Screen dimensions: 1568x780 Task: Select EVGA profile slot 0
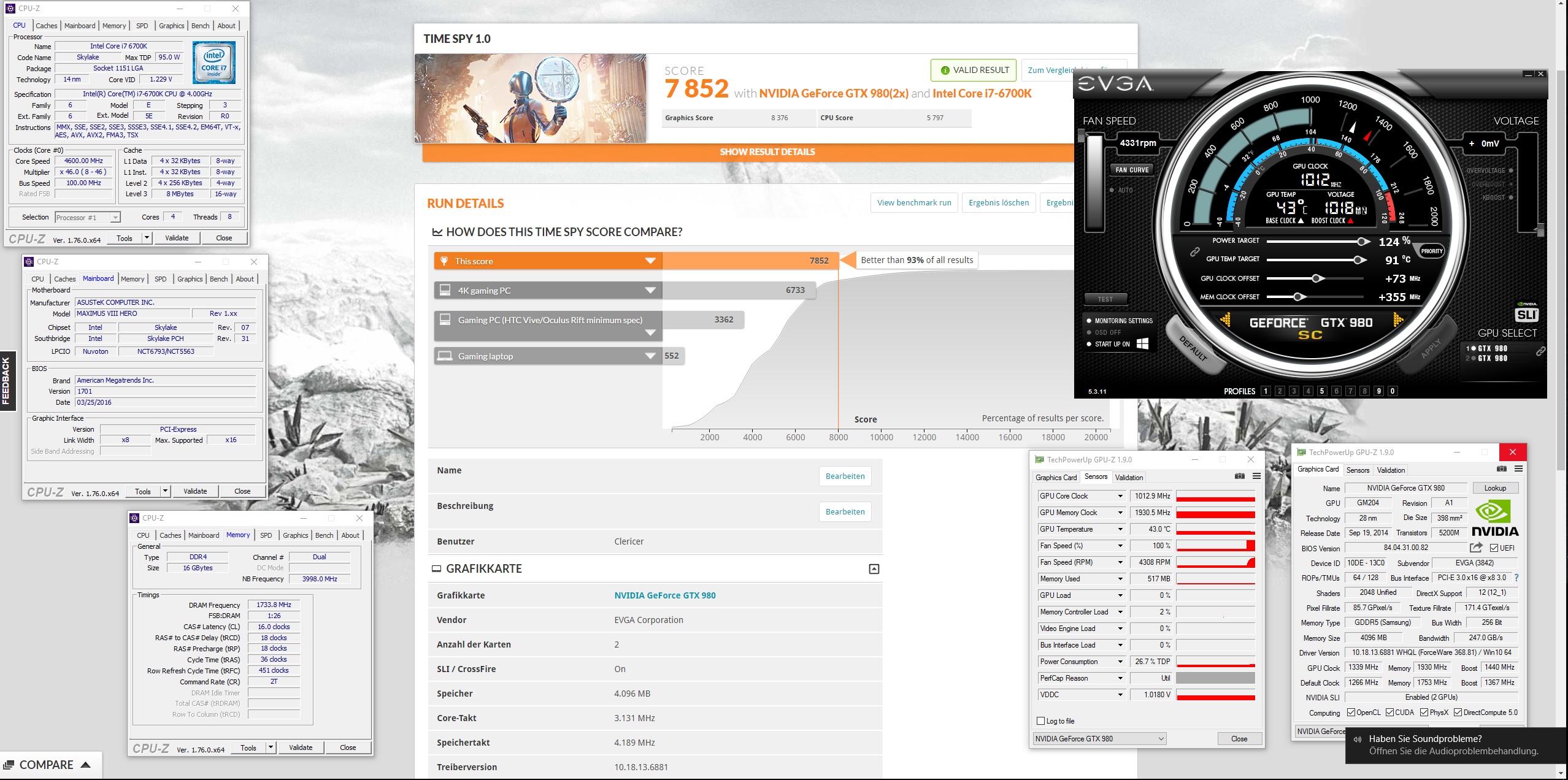tap(1393, 391)
